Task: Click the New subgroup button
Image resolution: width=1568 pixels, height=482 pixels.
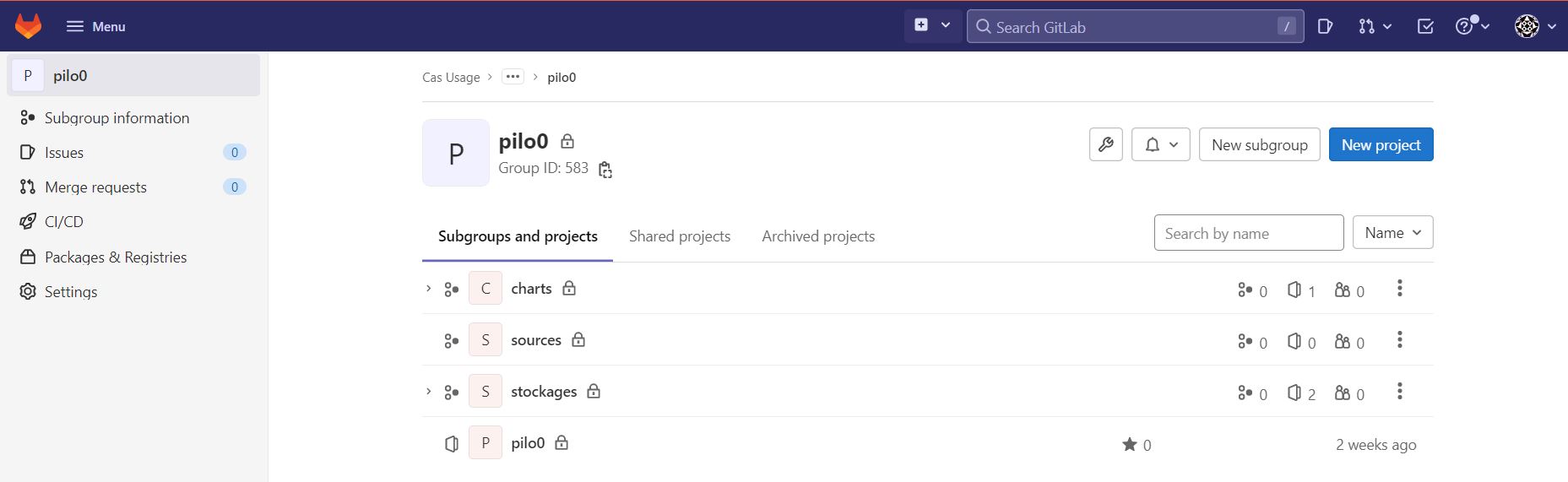Action: pos(1260,144)
